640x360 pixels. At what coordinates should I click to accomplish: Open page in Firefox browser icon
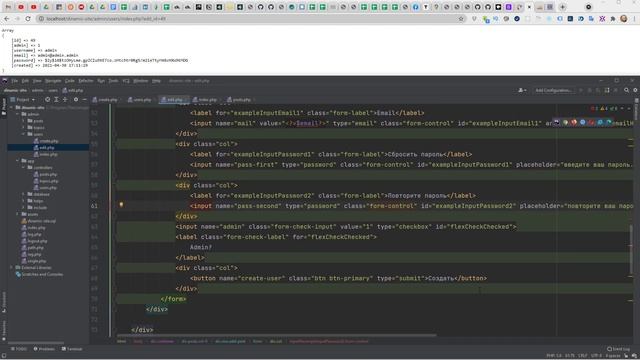tap(574, 122)
